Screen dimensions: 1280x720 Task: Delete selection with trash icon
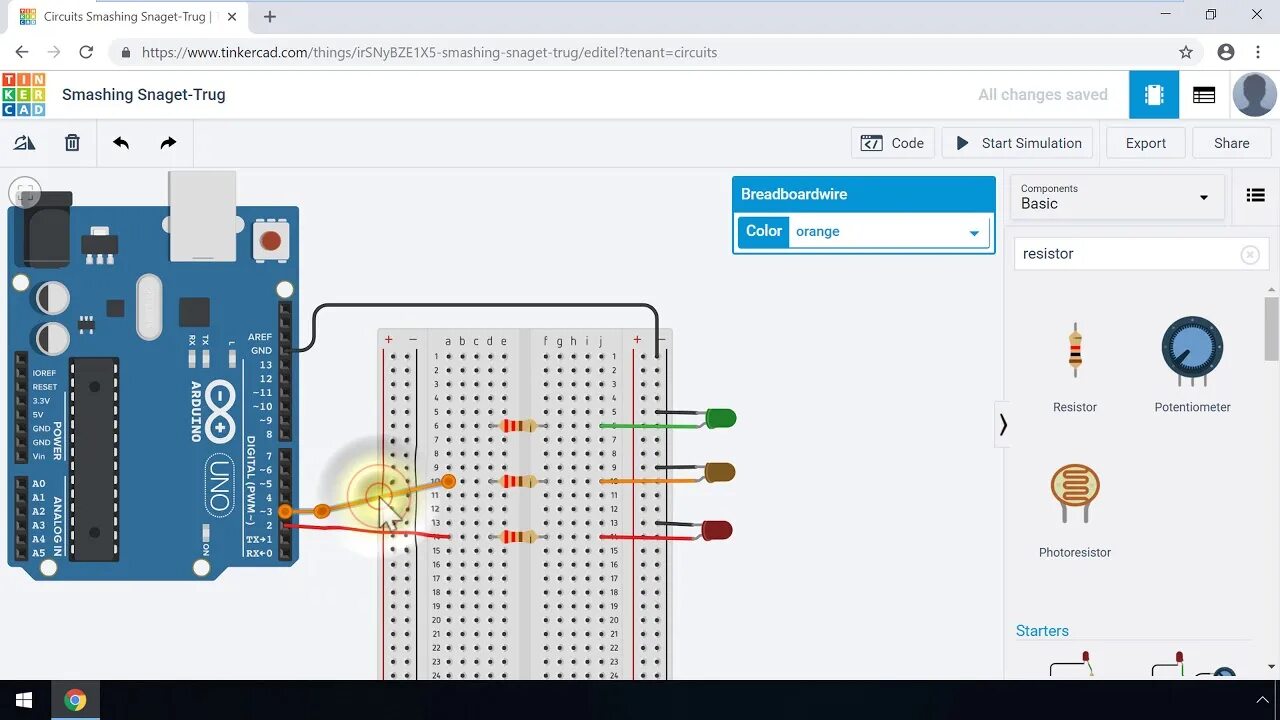tap(72, 143)
